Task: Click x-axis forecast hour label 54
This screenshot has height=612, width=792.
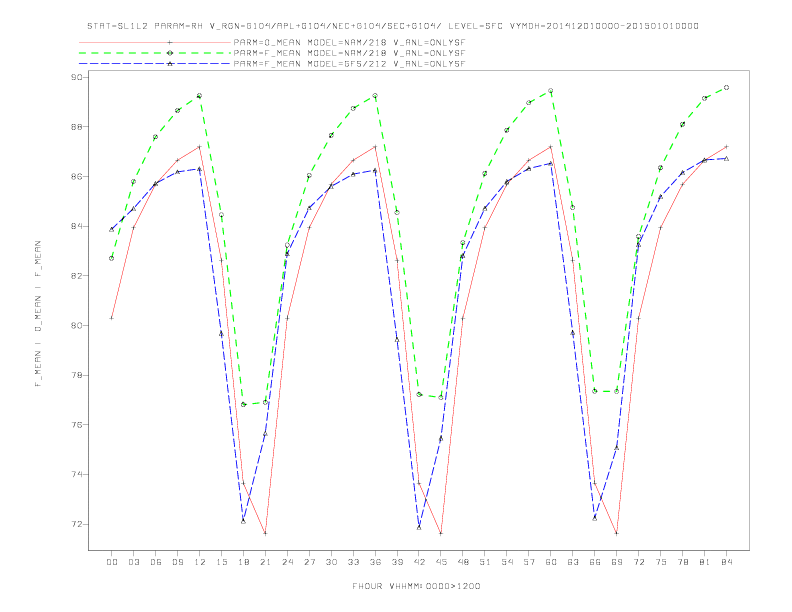Action: coord(507,562)
